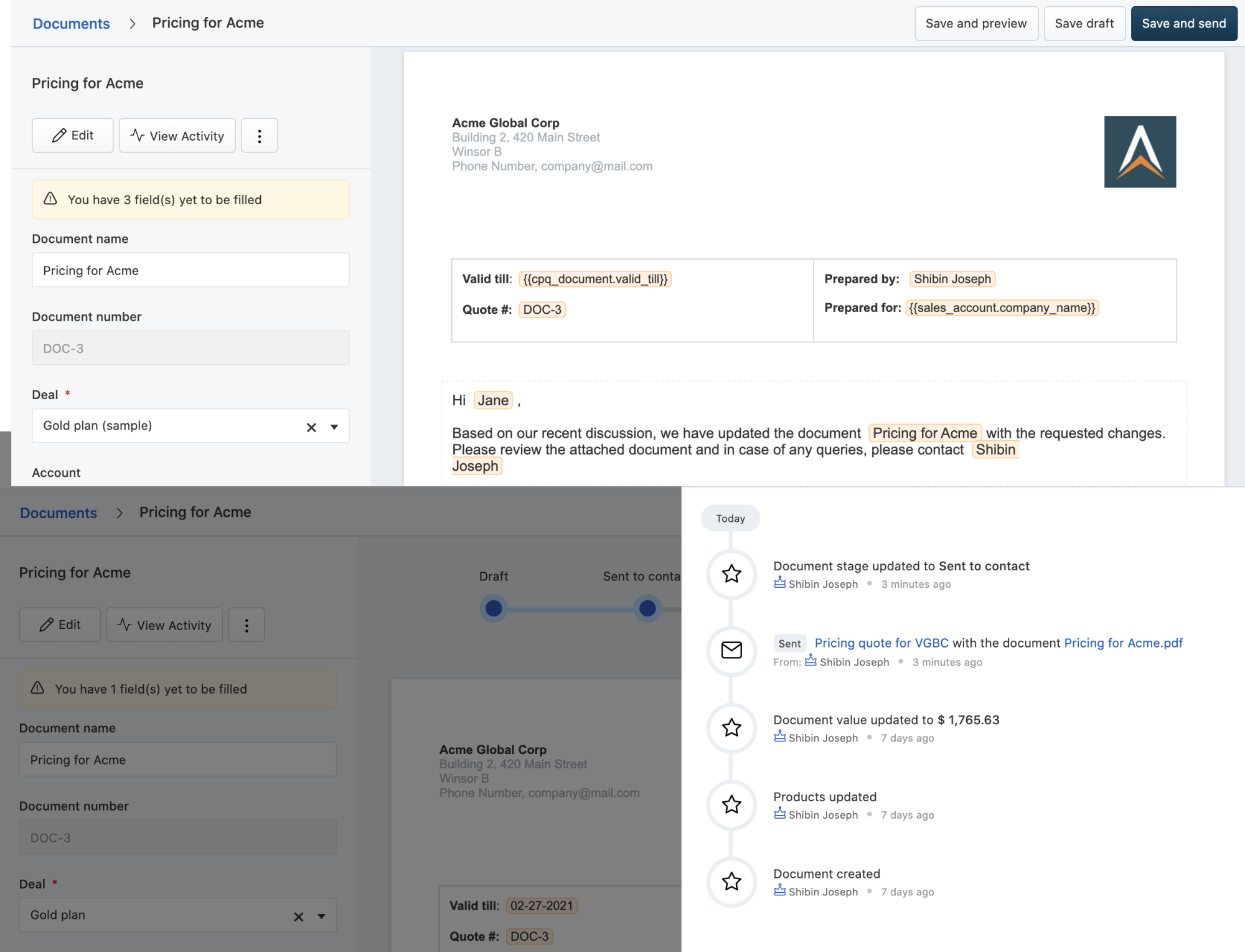The width and height of the screenshot is (1245, 952).
Task: Click star icon beside Document value updated
Action: (x=731, y=727)
